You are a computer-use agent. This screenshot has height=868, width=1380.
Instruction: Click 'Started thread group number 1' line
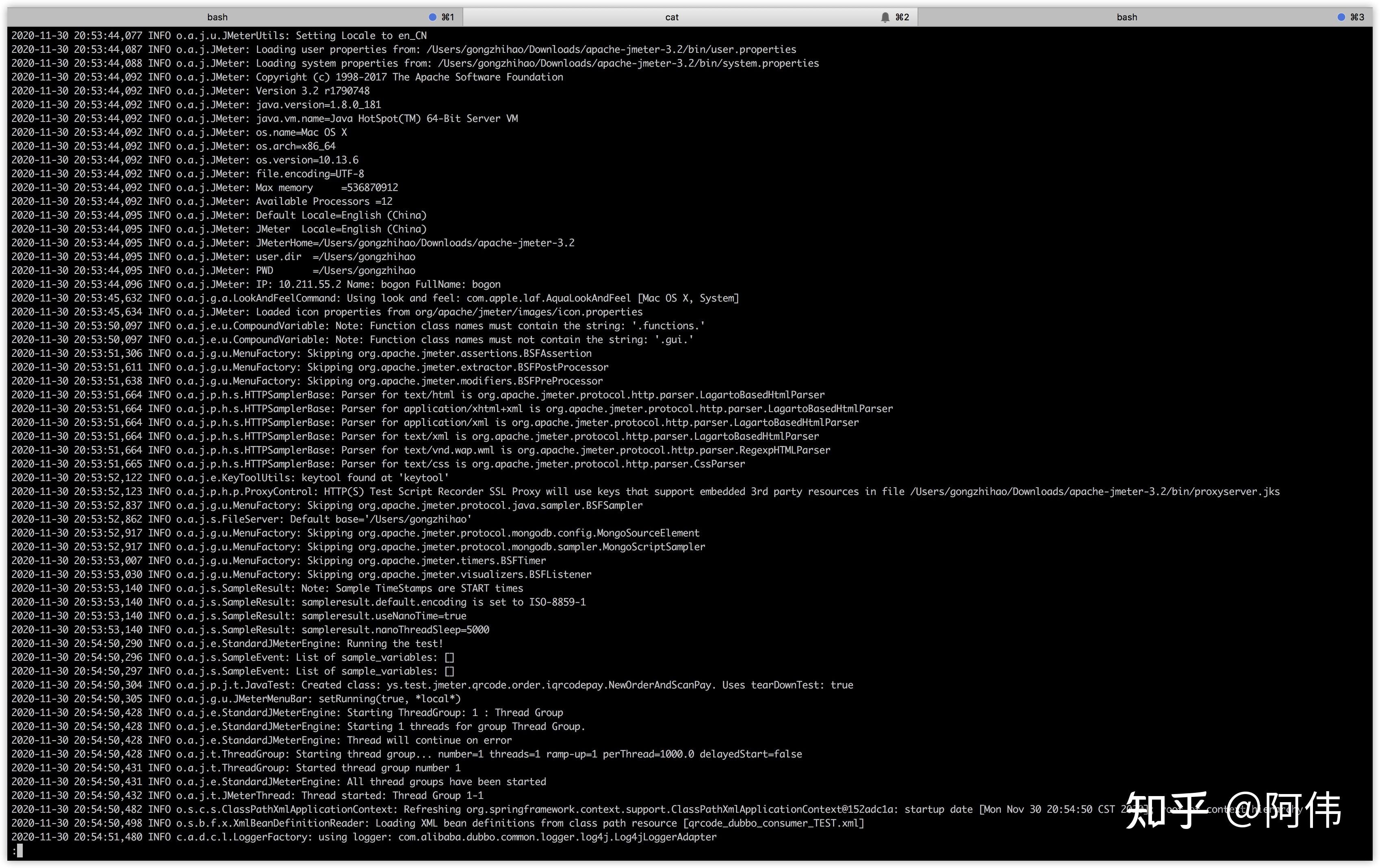coord(236,768)
